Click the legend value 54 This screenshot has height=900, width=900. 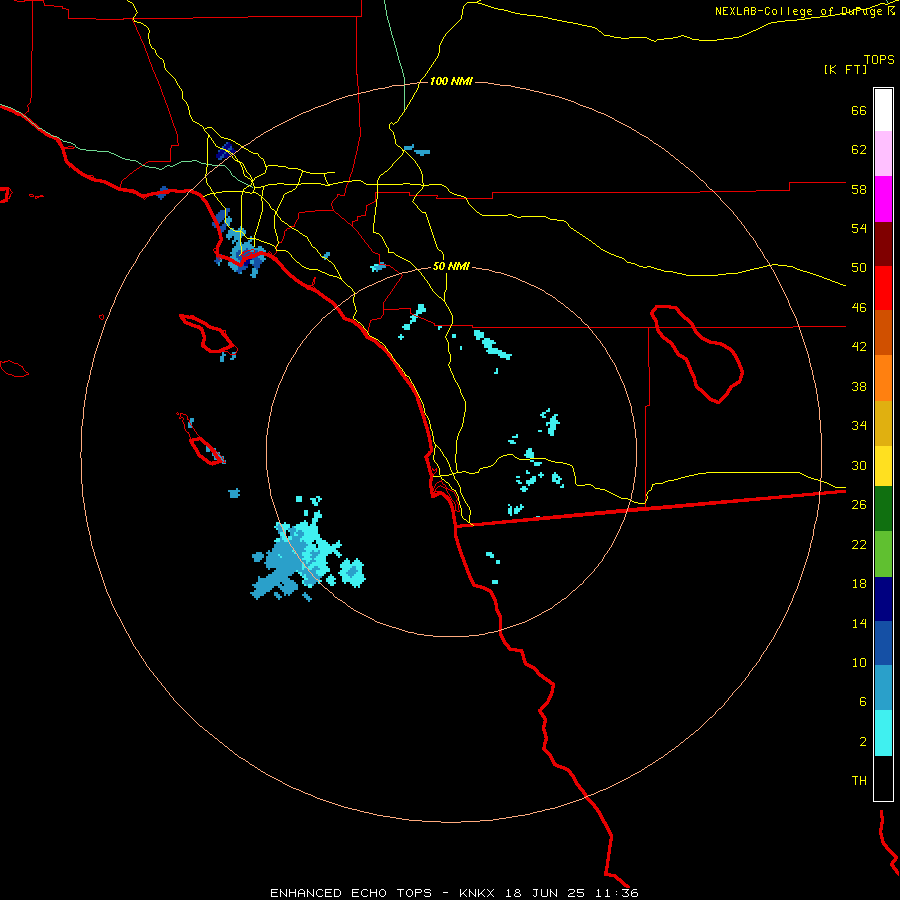(859, 228)
